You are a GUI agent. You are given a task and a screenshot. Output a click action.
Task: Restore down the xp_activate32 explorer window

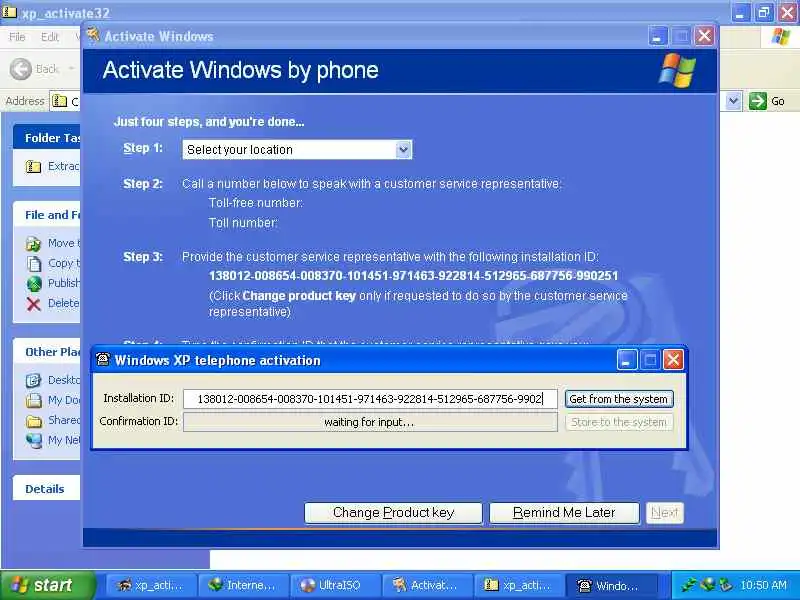tap(764, 12)
